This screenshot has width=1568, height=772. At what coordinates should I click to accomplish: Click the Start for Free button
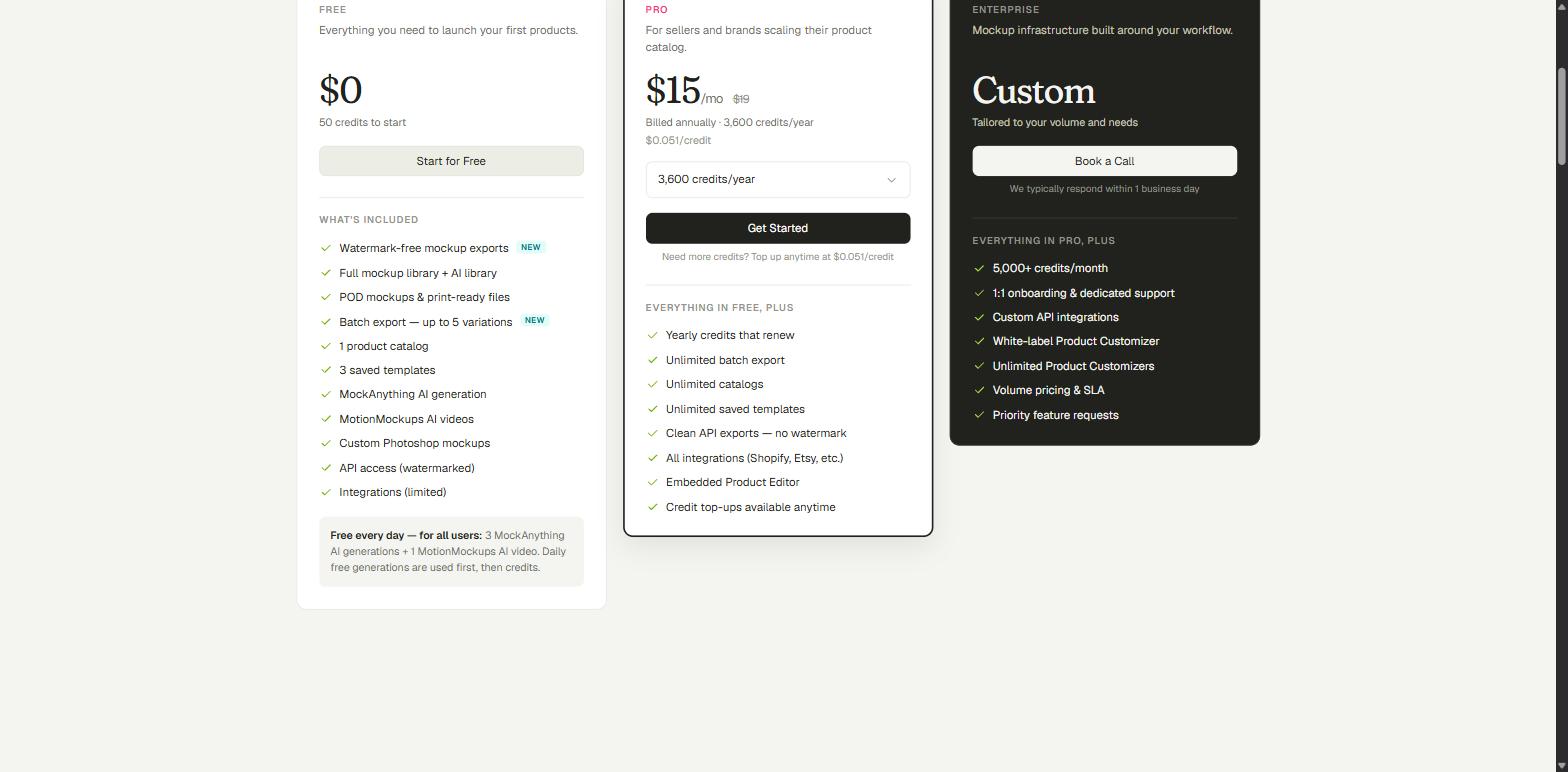coord(451,161)
